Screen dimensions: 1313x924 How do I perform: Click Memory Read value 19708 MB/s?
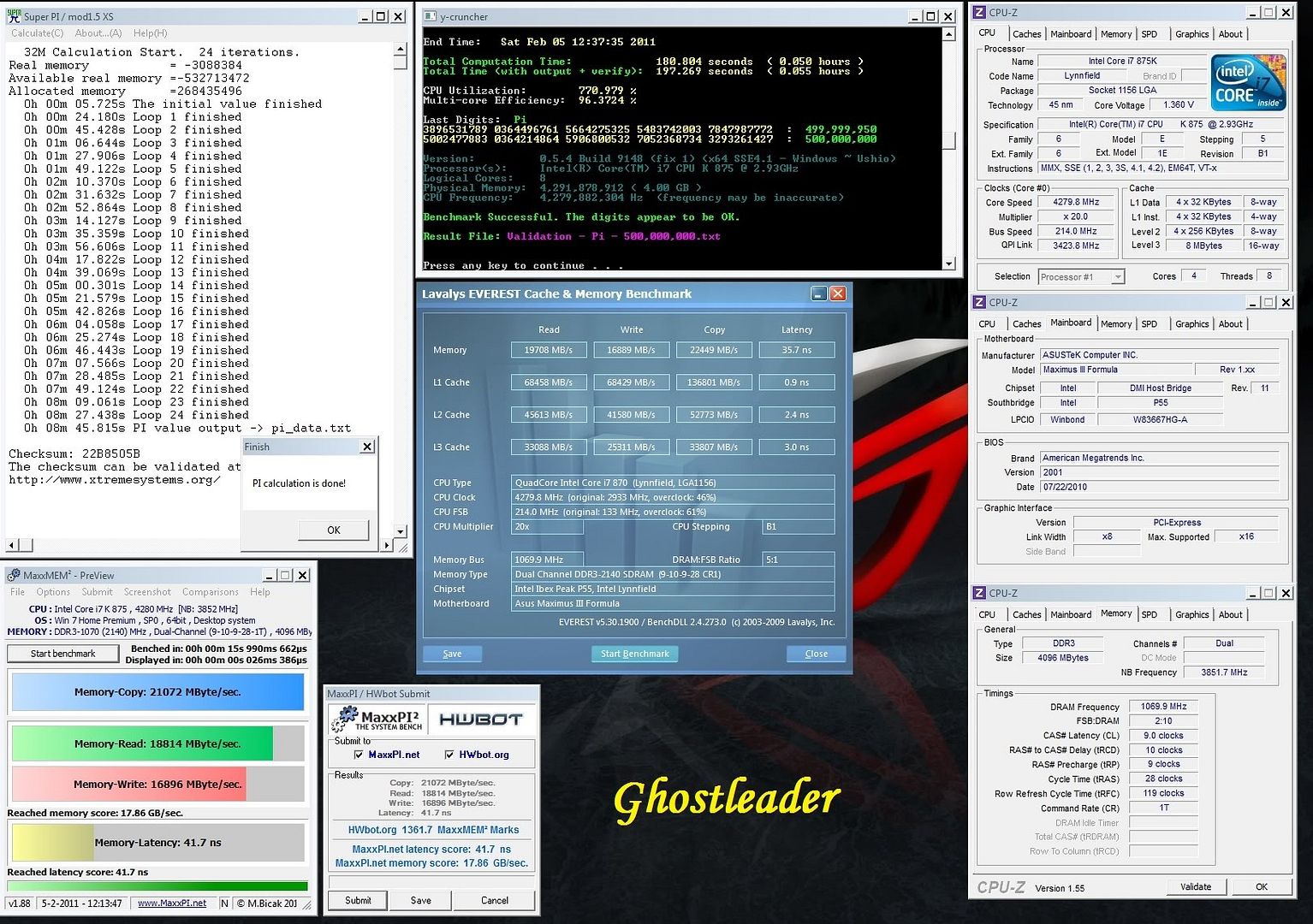coord(549,350)
